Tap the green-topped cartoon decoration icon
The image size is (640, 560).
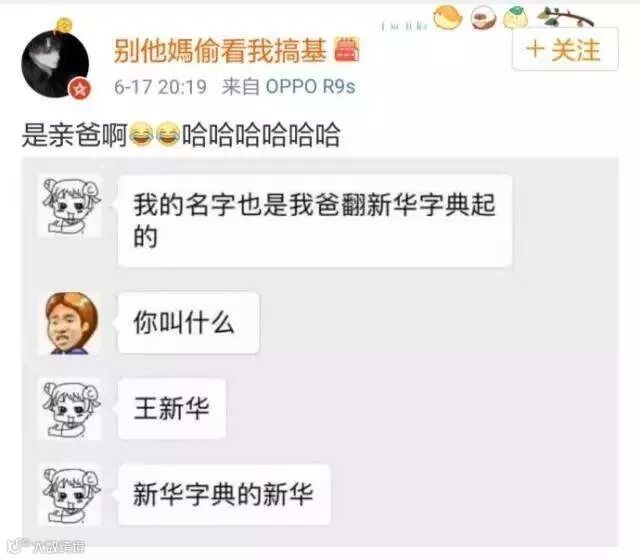(515, 18)
